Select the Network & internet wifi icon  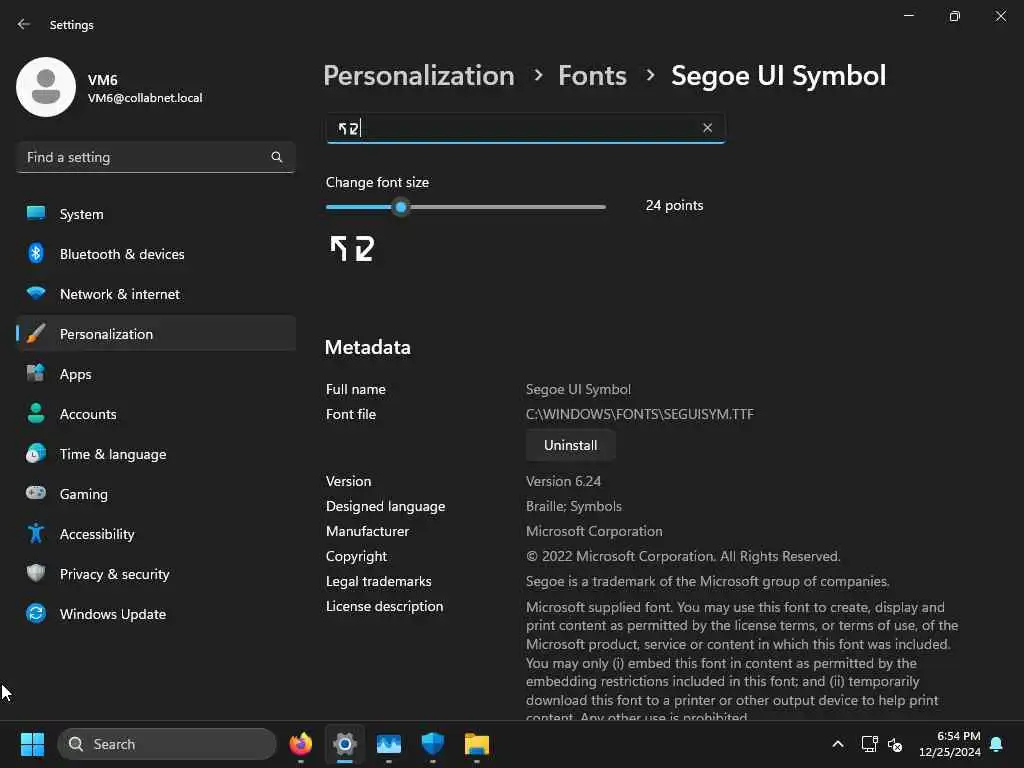pos(36,293)
